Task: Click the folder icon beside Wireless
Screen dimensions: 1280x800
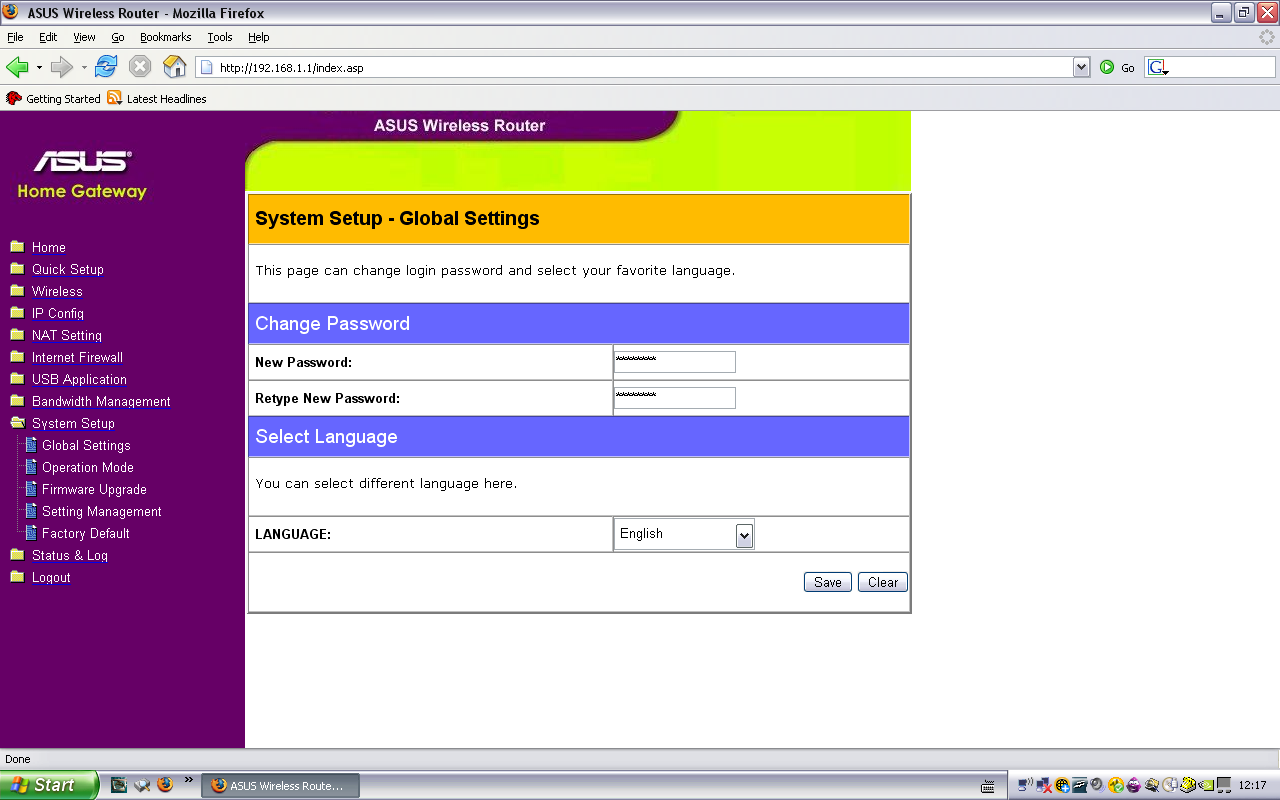Action: point(17,291)
